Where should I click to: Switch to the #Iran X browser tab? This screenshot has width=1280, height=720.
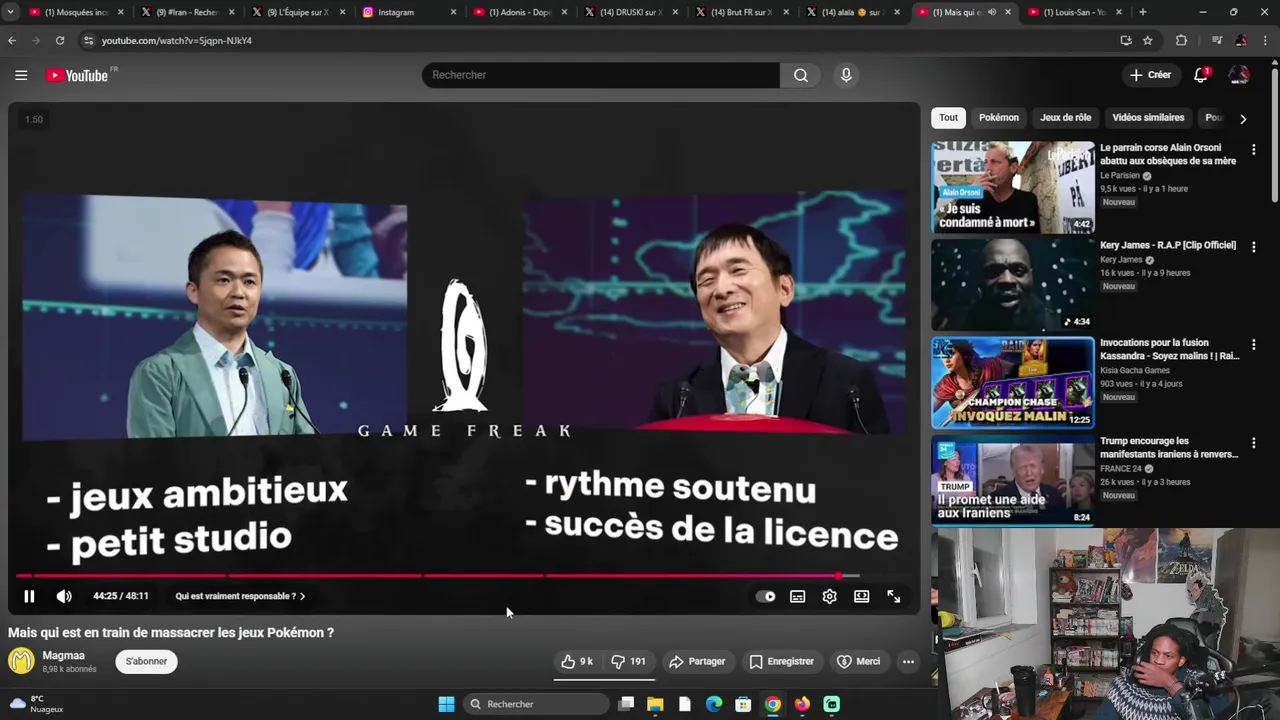click(186, 12)
